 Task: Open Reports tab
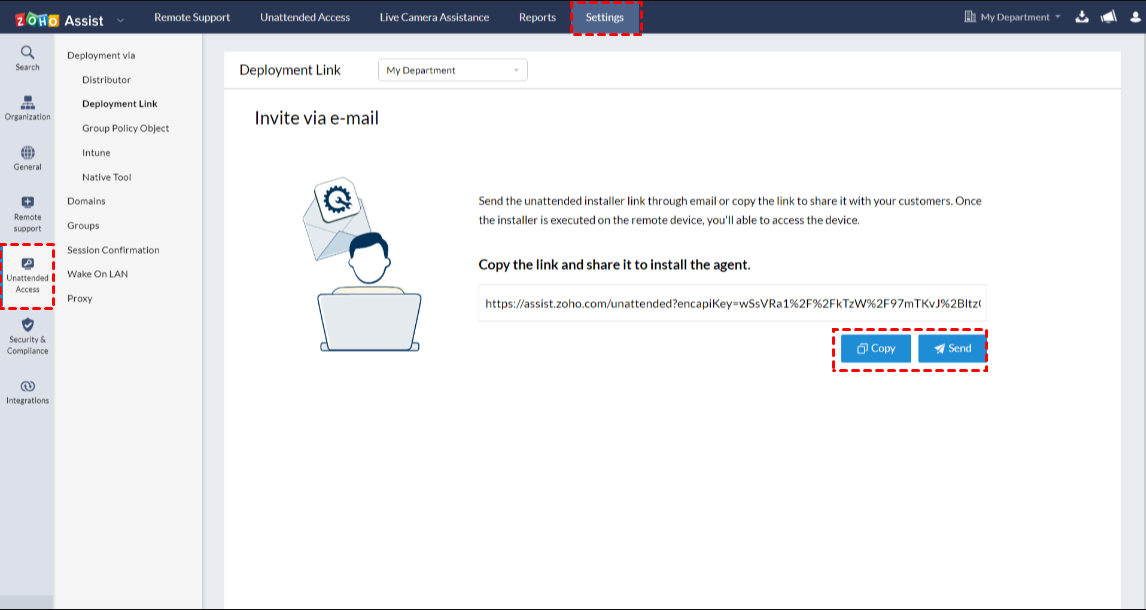click(x=537, y=17)
